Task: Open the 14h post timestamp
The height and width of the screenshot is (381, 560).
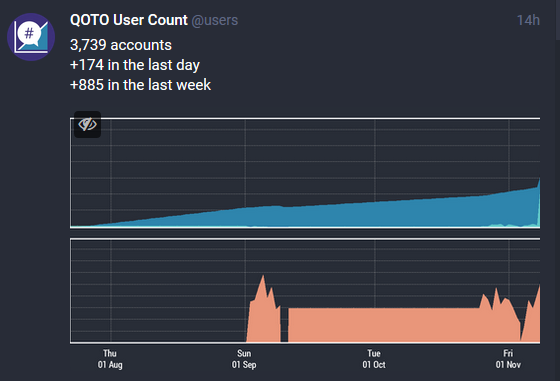Action: [528, 20]
